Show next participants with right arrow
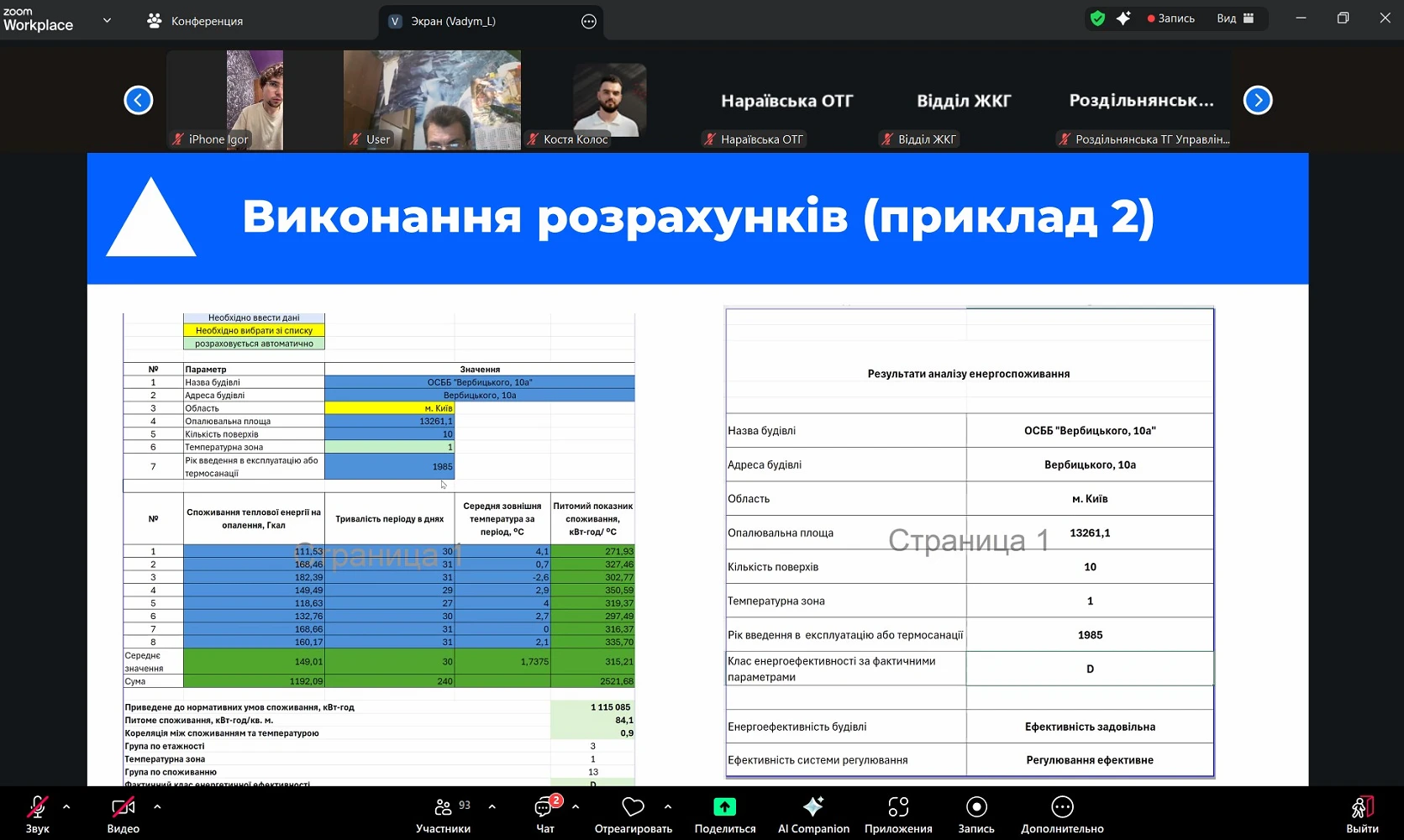The height and width of the screenshot is (840, 1404). [1257, 100]
